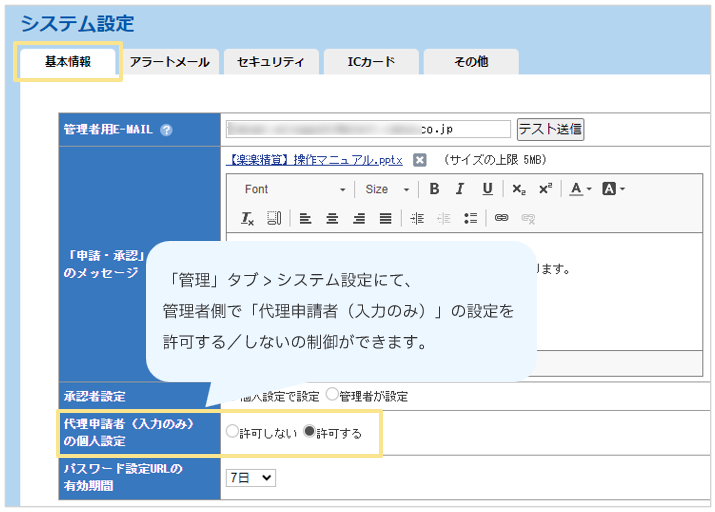Select 許可しない radio button
Screen dimensions: 715x512
(233, 433)
